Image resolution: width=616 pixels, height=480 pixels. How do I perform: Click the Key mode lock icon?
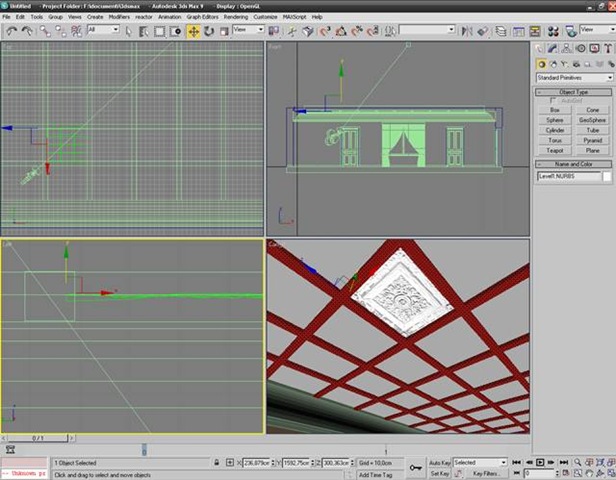click(x=415, y=467)
